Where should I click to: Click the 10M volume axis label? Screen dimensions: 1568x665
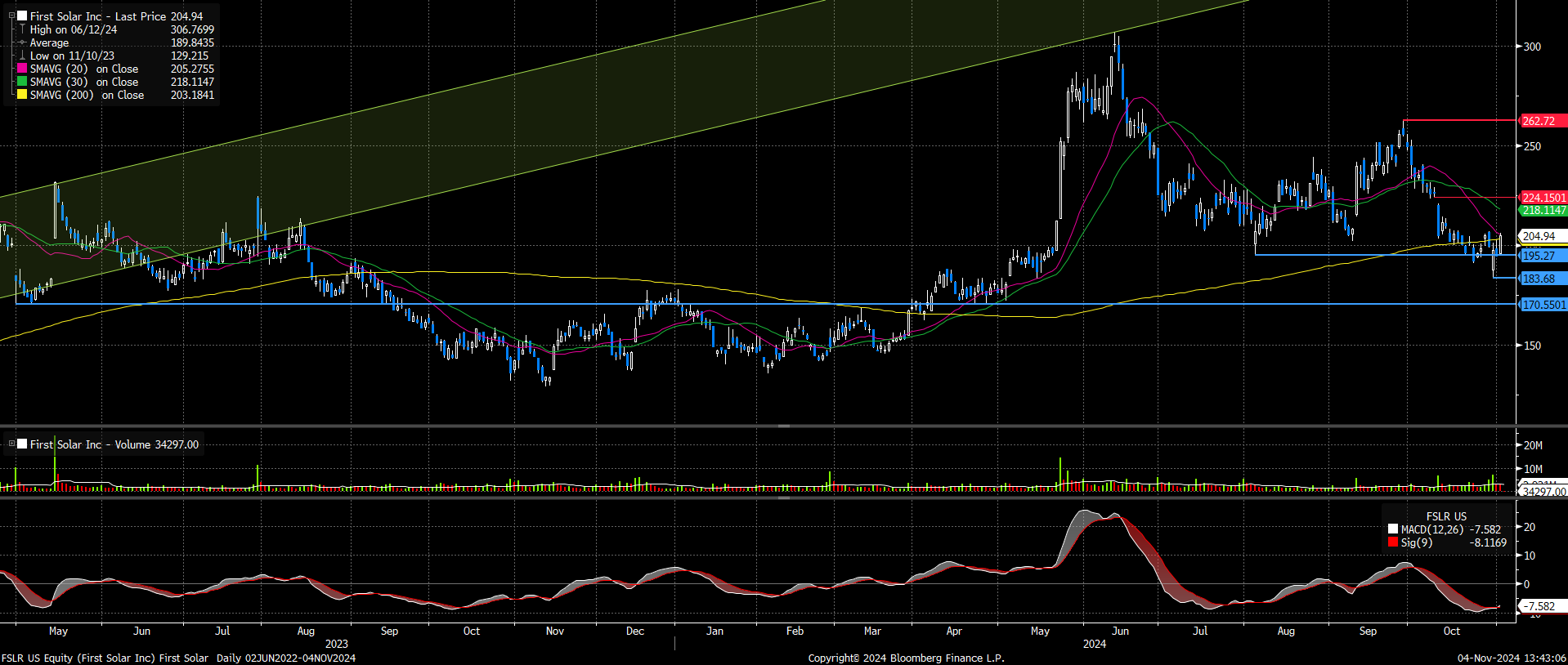(x=1534, y=469)
